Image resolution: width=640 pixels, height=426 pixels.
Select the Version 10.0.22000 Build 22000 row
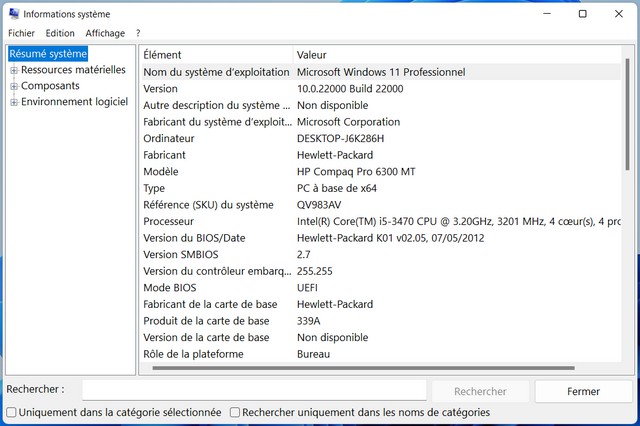[380, 89]
